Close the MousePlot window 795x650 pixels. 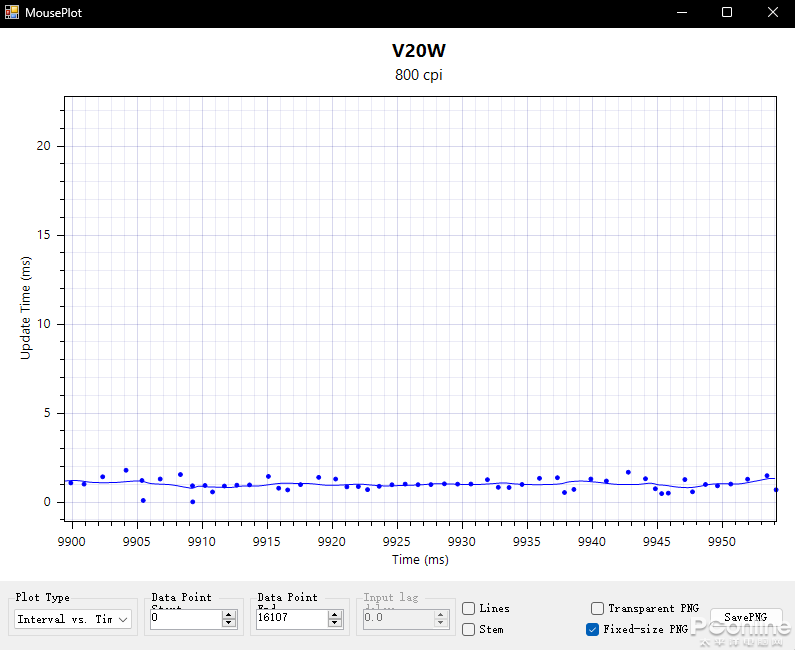tap(773, 12)
